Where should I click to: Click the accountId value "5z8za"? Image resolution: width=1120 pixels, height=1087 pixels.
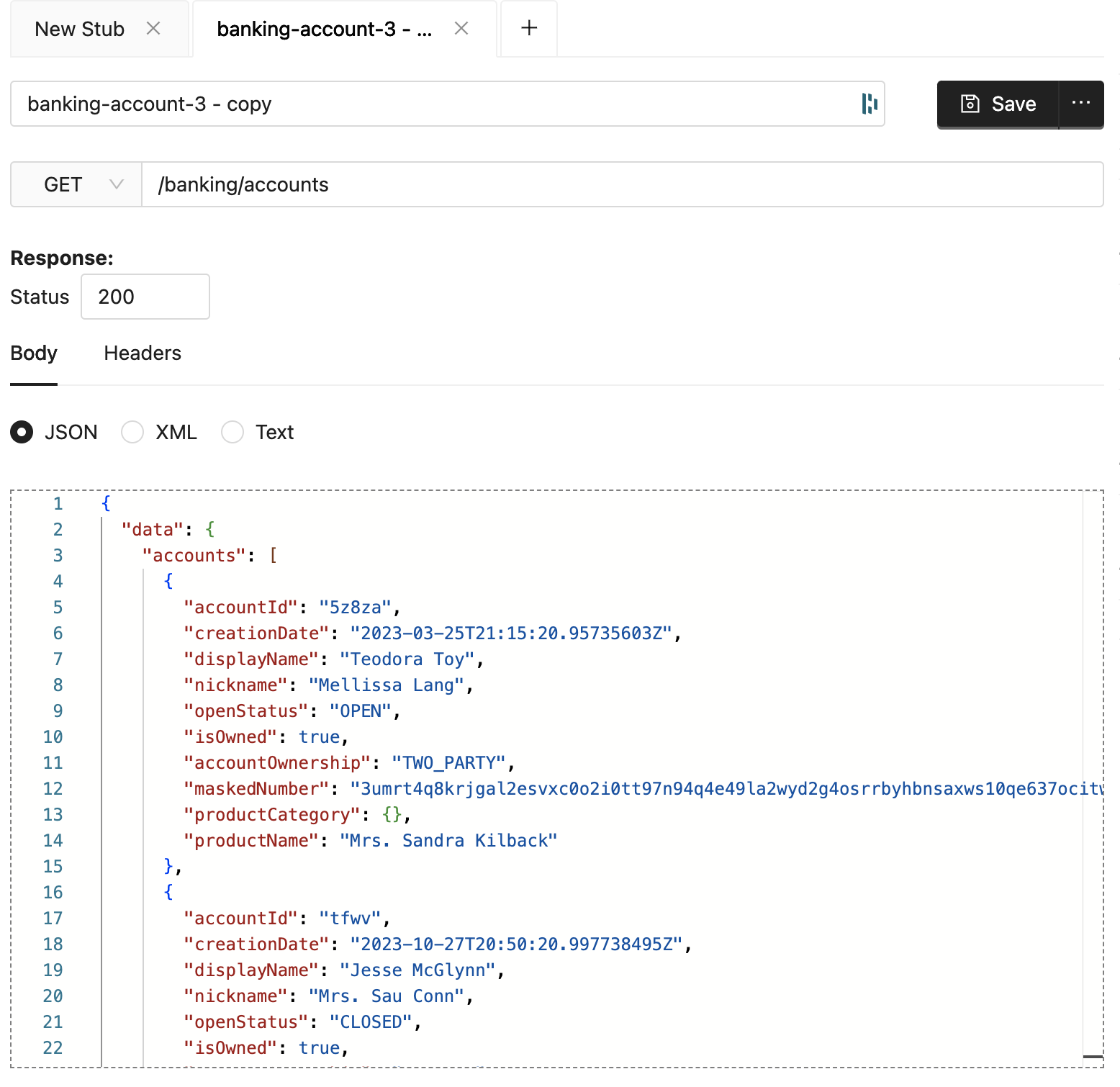[x=355, y=607]
